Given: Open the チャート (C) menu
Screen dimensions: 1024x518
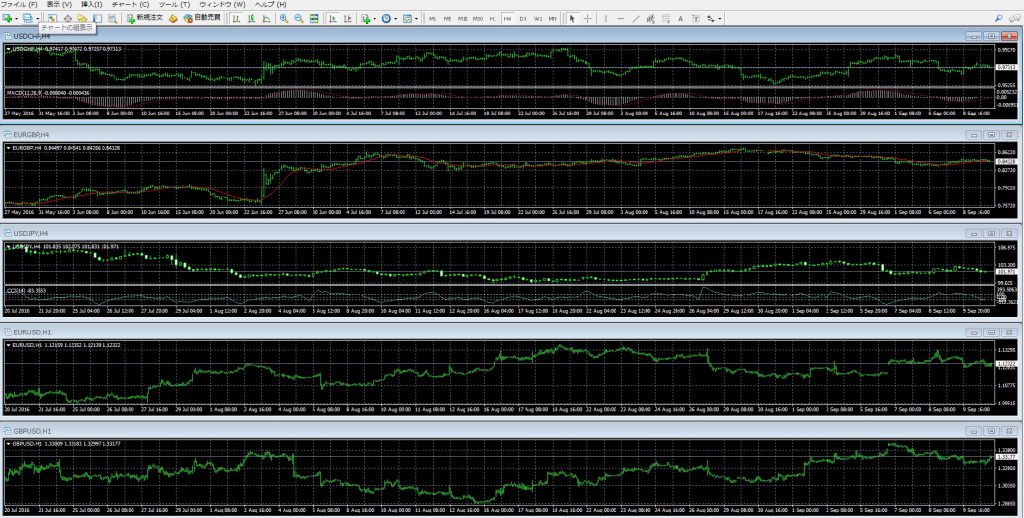Looking at the screenshot, I should pyautogui.click(x=131, y=4).
